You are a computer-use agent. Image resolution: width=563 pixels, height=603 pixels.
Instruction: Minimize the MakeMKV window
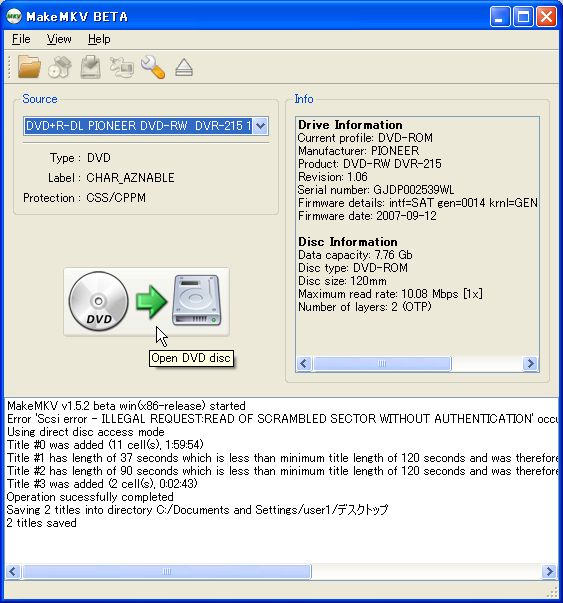500,17
